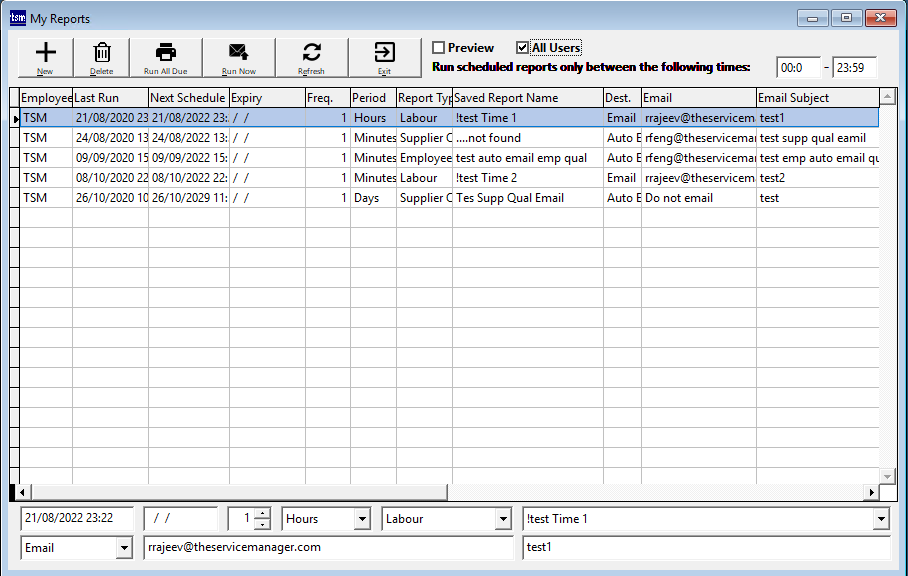908x576 pixels.
Task: Click the Run Now envelope icon
Action: pyautogui.click(x=238, y=53)
